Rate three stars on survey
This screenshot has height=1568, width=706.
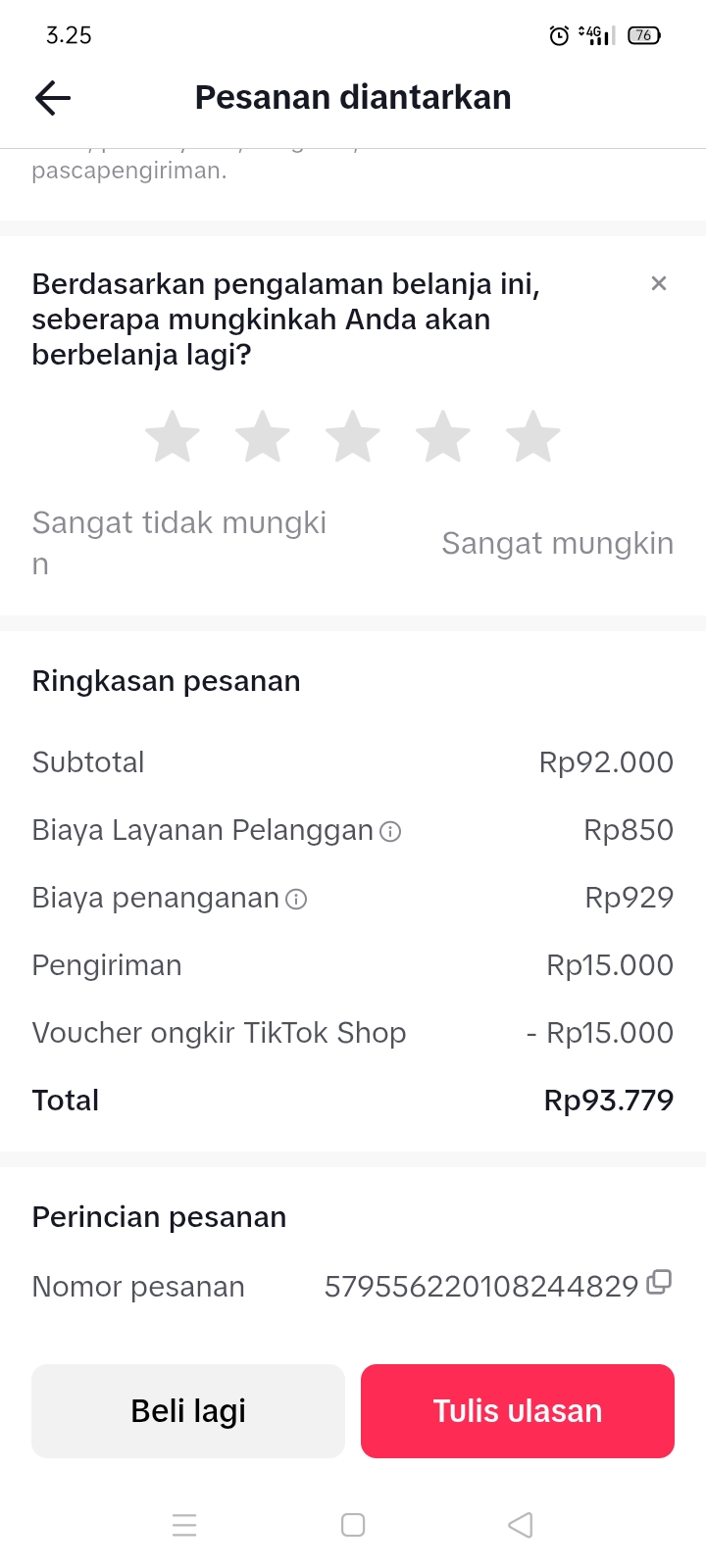[x=353, y=437]
